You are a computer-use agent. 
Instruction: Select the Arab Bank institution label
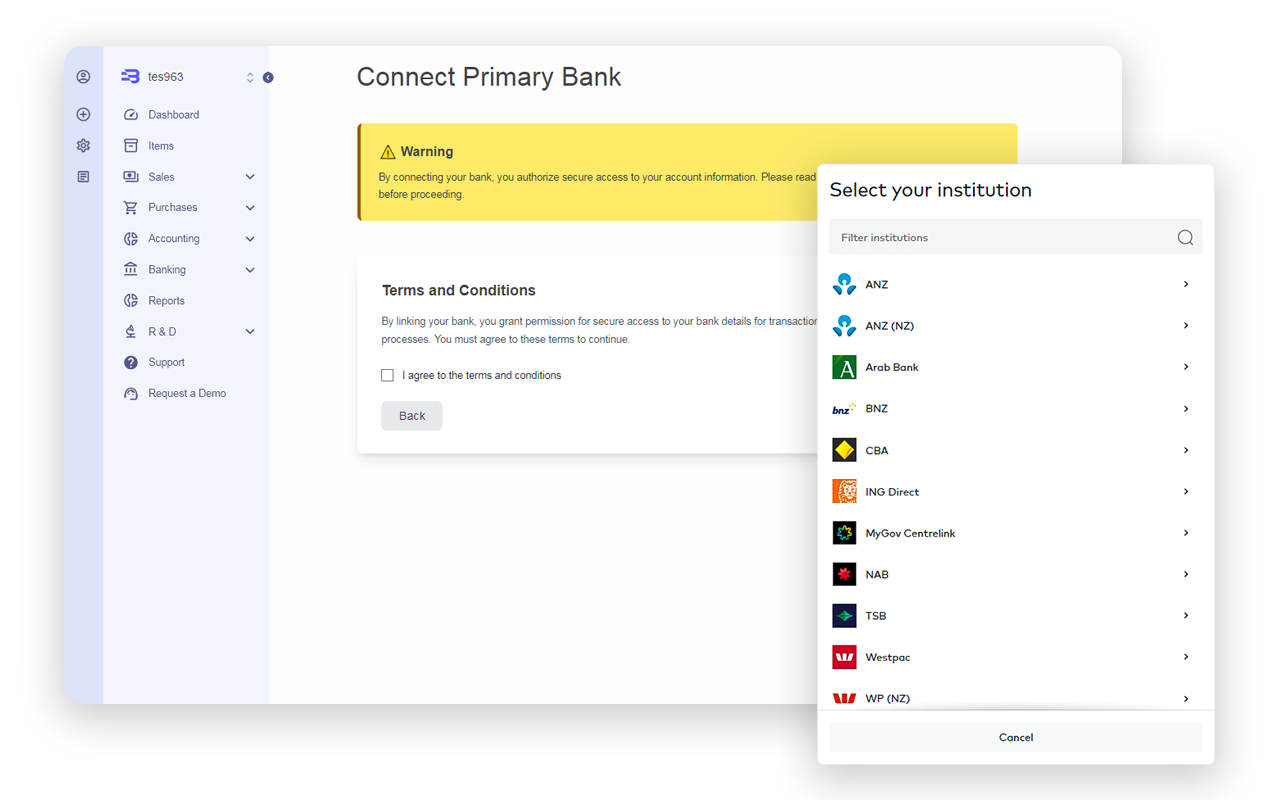pyautogui.click(x=892, y=367)
